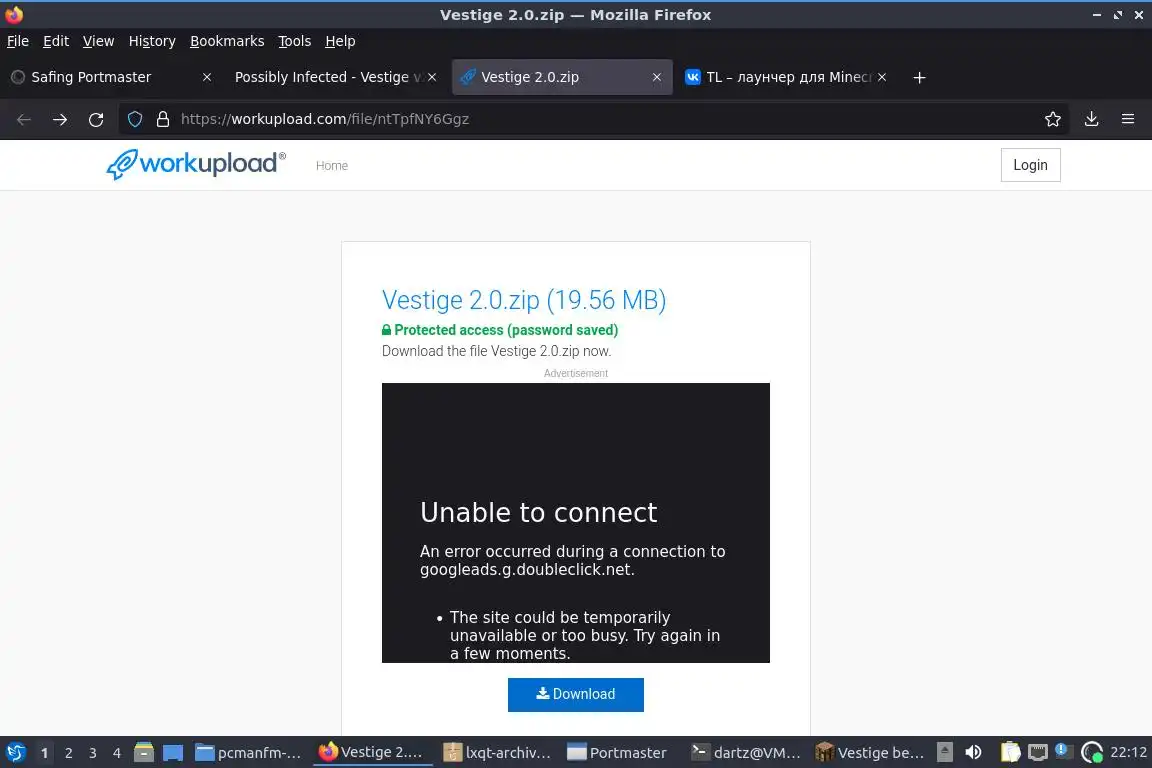Open the View menu
The image size is (1152, 768).
click(x=98, y=41)
